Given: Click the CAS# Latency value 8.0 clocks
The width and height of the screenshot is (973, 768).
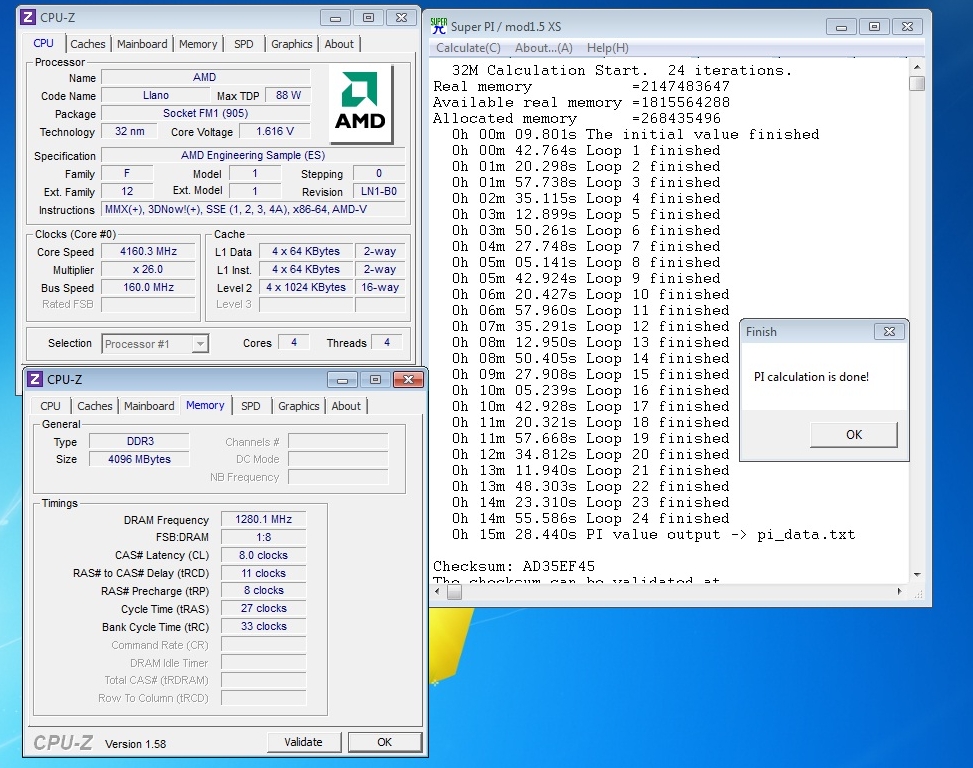Looking at the screenshot, I should 264,555.
